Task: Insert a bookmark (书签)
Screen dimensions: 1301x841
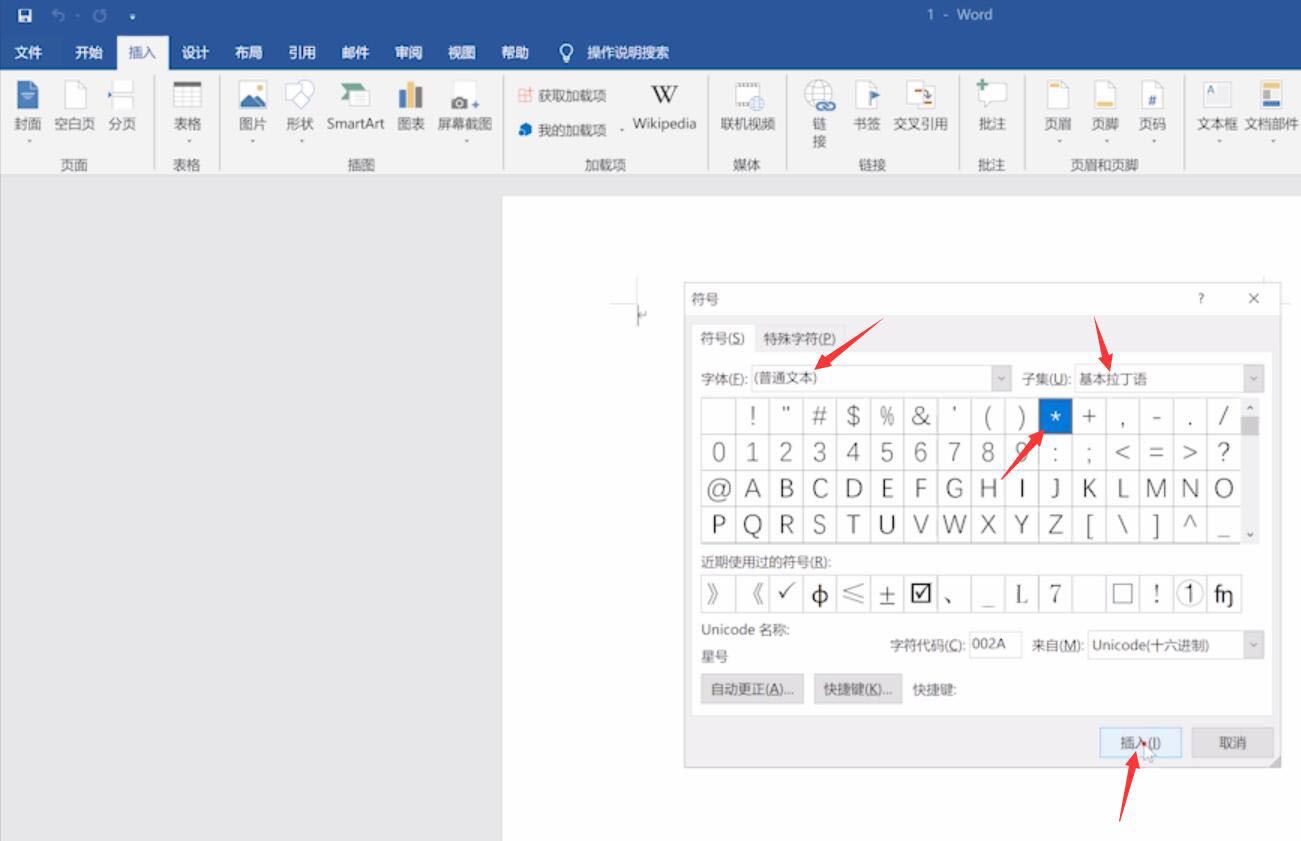Action: 867,106
